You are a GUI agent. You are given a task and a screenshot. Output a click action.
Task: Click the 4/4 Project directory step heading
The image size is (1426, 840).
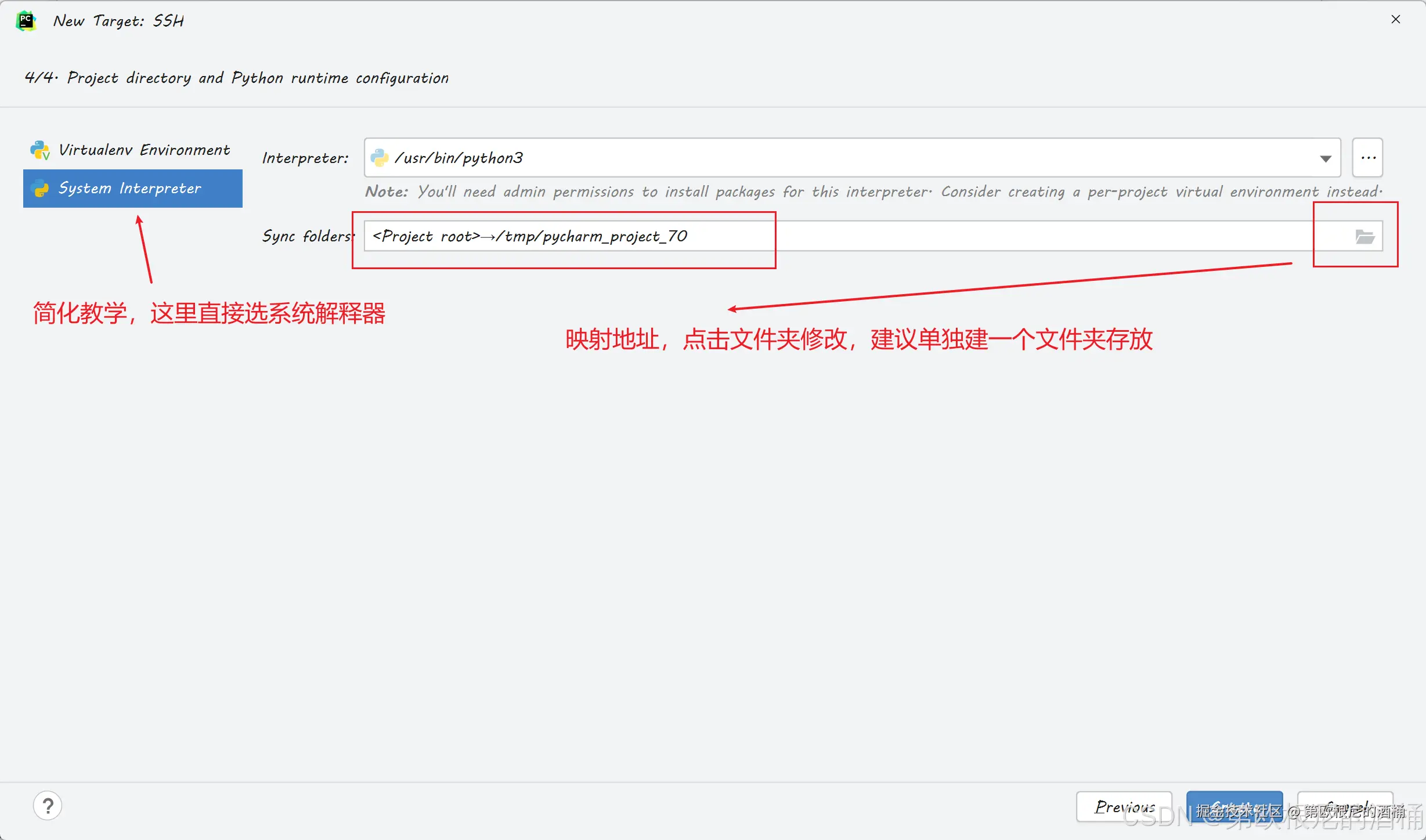(x=236, y=78)
